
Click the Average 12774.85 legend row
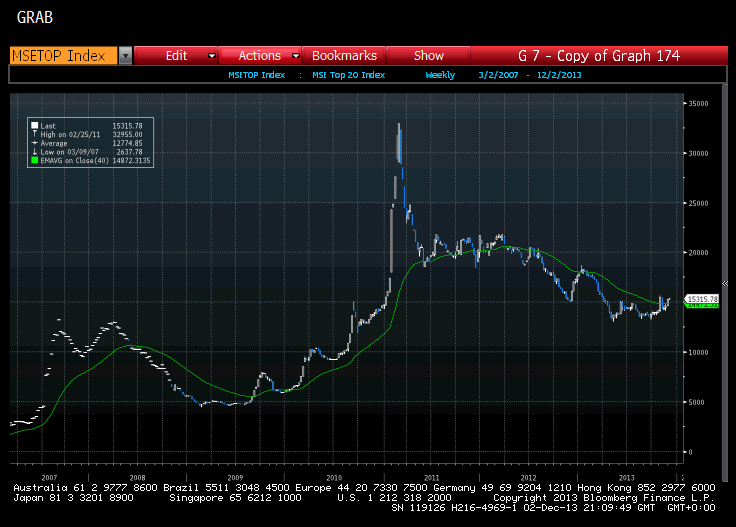pos(87,143)
